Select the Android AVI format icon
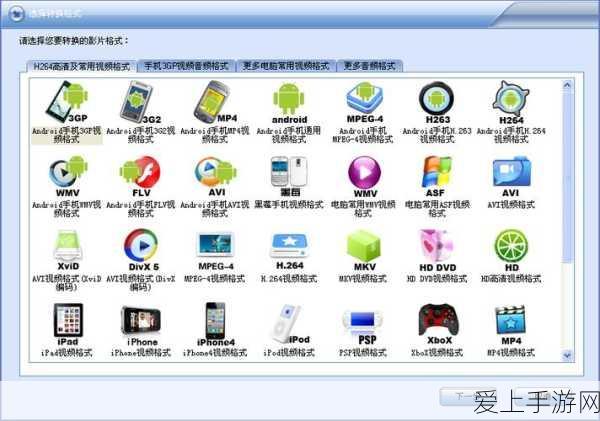Screen dimensions: 600x421 (215, 176)
